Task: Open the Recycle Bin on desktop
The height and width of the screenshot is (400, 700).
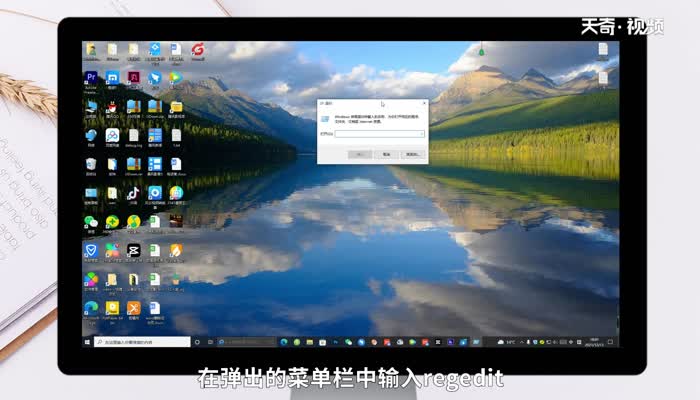Action: point(91,164)
